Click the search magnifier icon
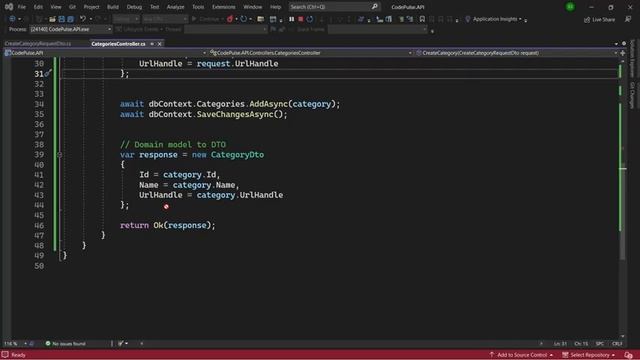 click(374, 7)
